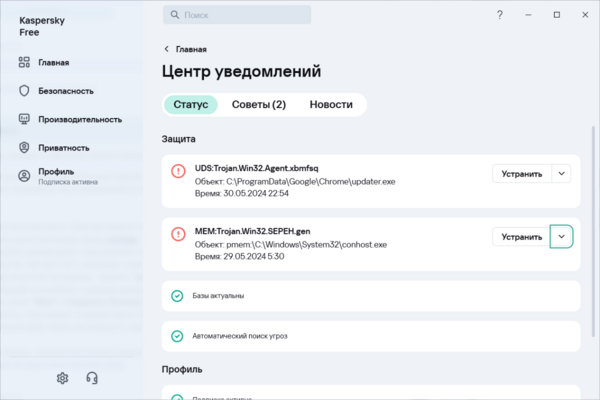Click the time 29.05.2024 5:30

point(254,256)
